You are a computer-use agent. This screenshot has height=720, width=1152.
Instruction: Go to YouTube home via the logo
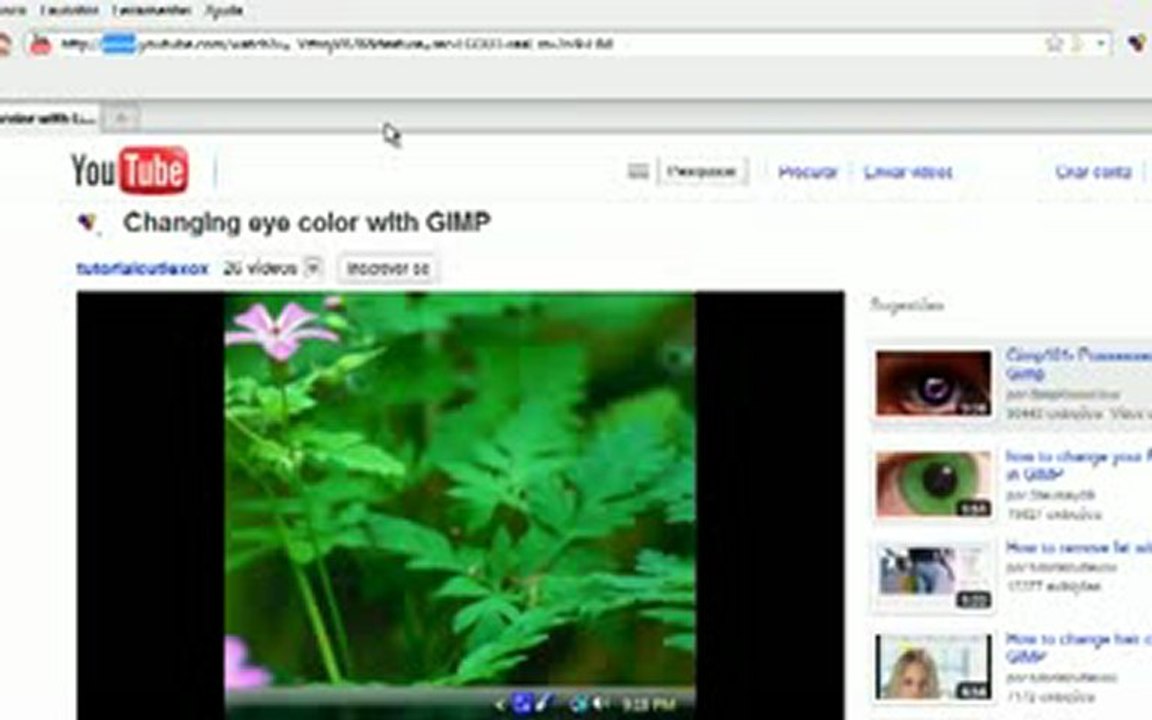[x=129, y=170]
